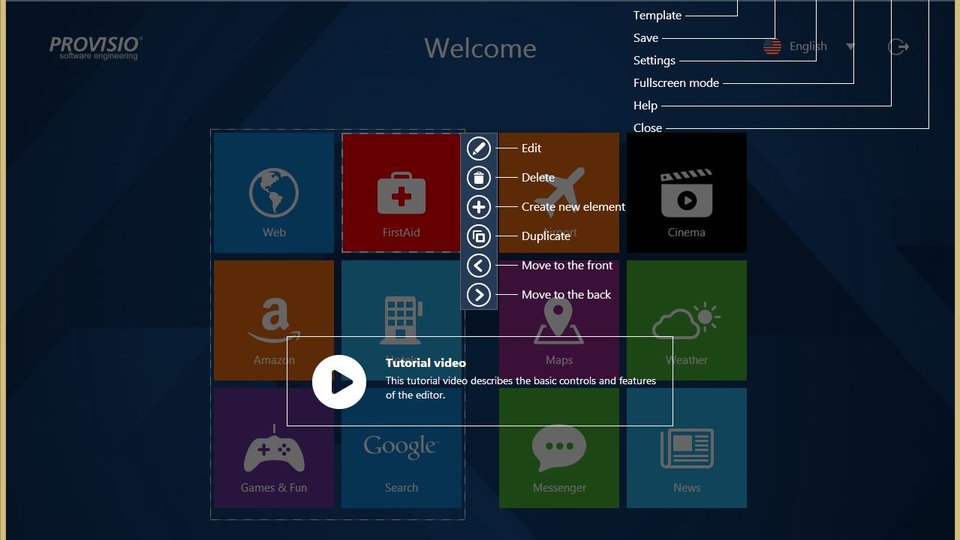Click the Edit label
The height and width of the screenshot is (540, 960).
click(x=531, y=148)
